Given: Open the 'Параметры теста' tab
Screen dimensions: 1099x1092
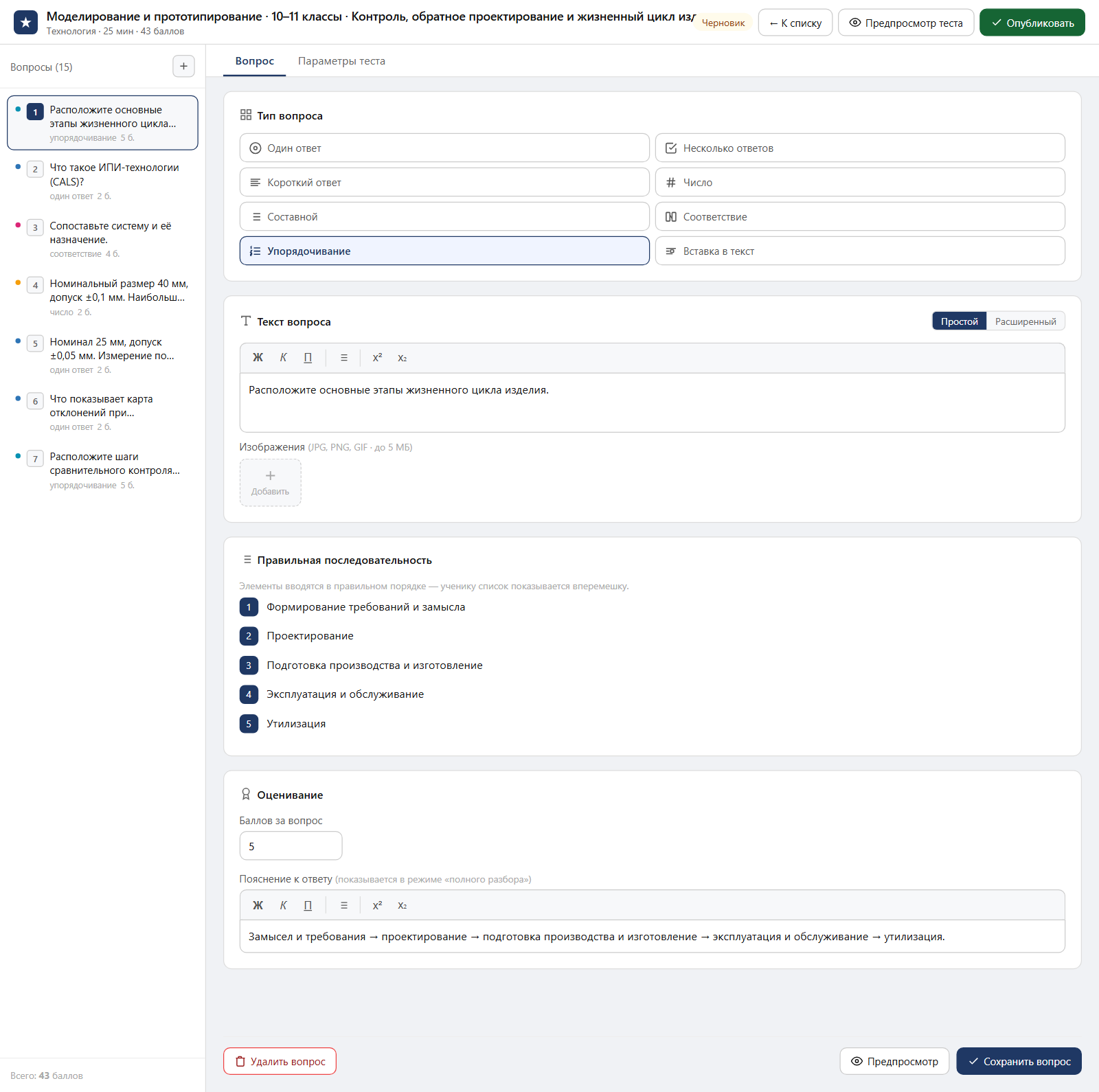Looking at the screenshot, I should [341, 61].
